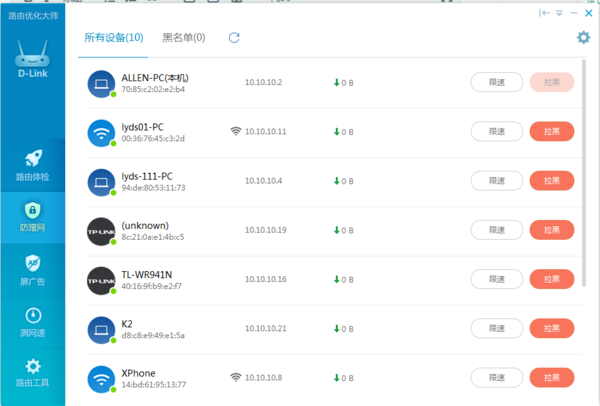
Task: Click IP address 10.10.10.19
Action: 266,230
